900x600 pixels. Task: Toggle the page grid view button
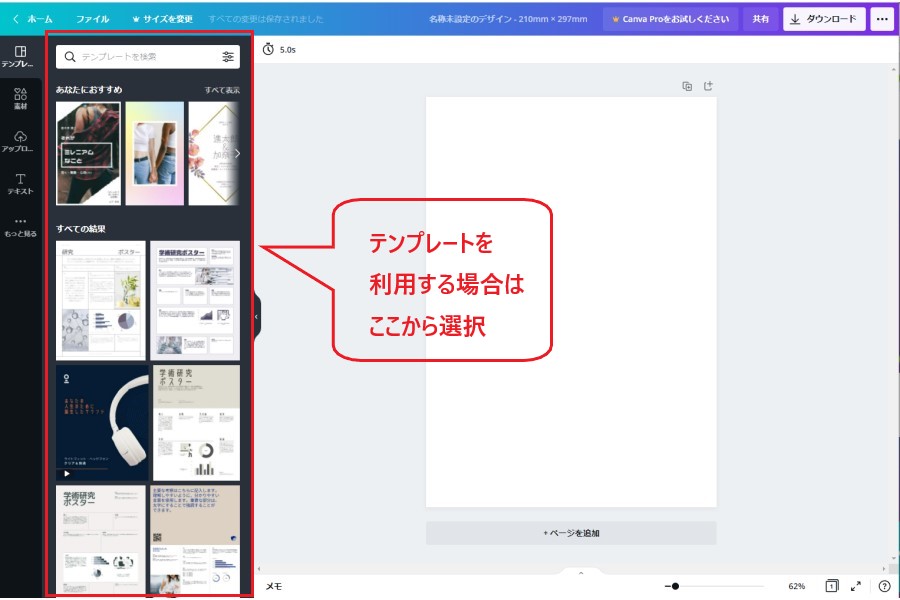pyautogui.click(x=831, y=586)
